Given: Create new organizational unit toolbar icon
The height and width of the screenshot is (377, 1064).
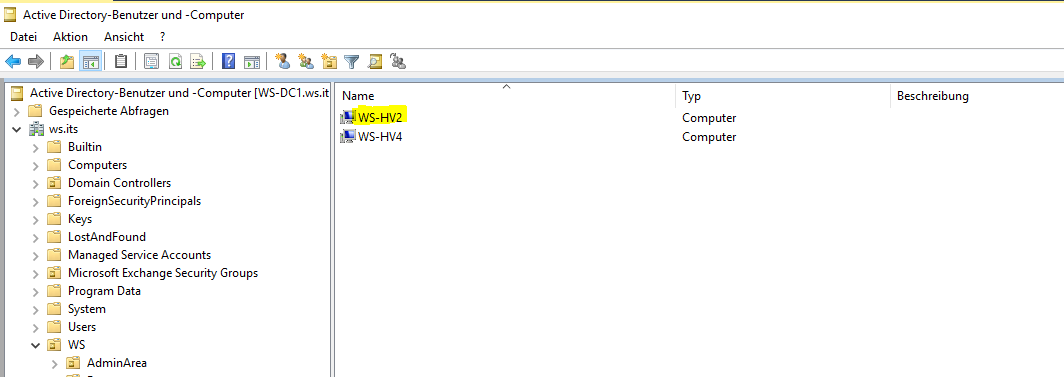Looking at the screenshot, I should tap(329, 62).
